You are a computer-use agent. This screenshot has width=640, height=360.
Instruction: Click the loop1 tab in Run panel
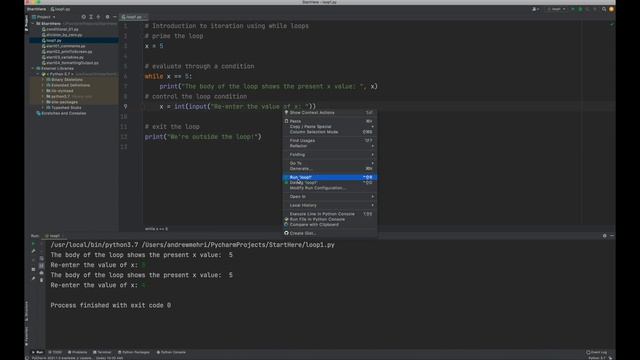[x=55, y=236]
